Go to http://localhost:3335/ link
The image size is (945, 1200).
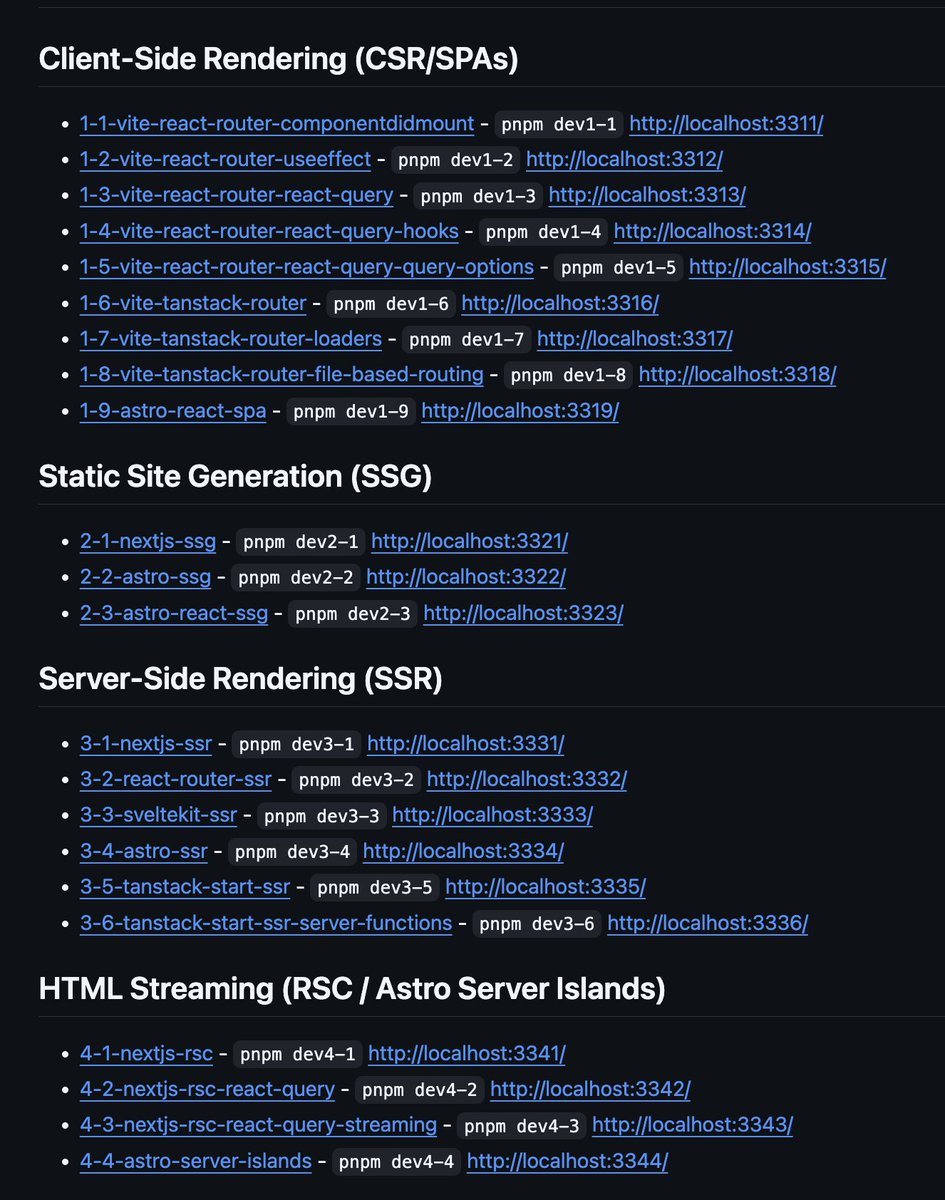(x=546, y=888)
